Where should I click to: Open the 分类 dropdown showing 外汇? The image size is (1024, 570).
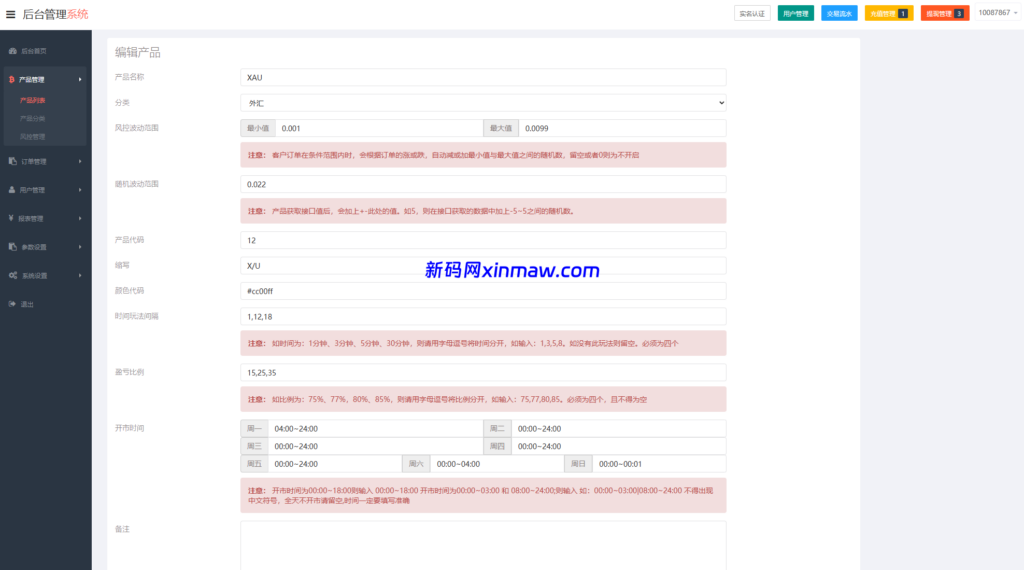[483, 103]
